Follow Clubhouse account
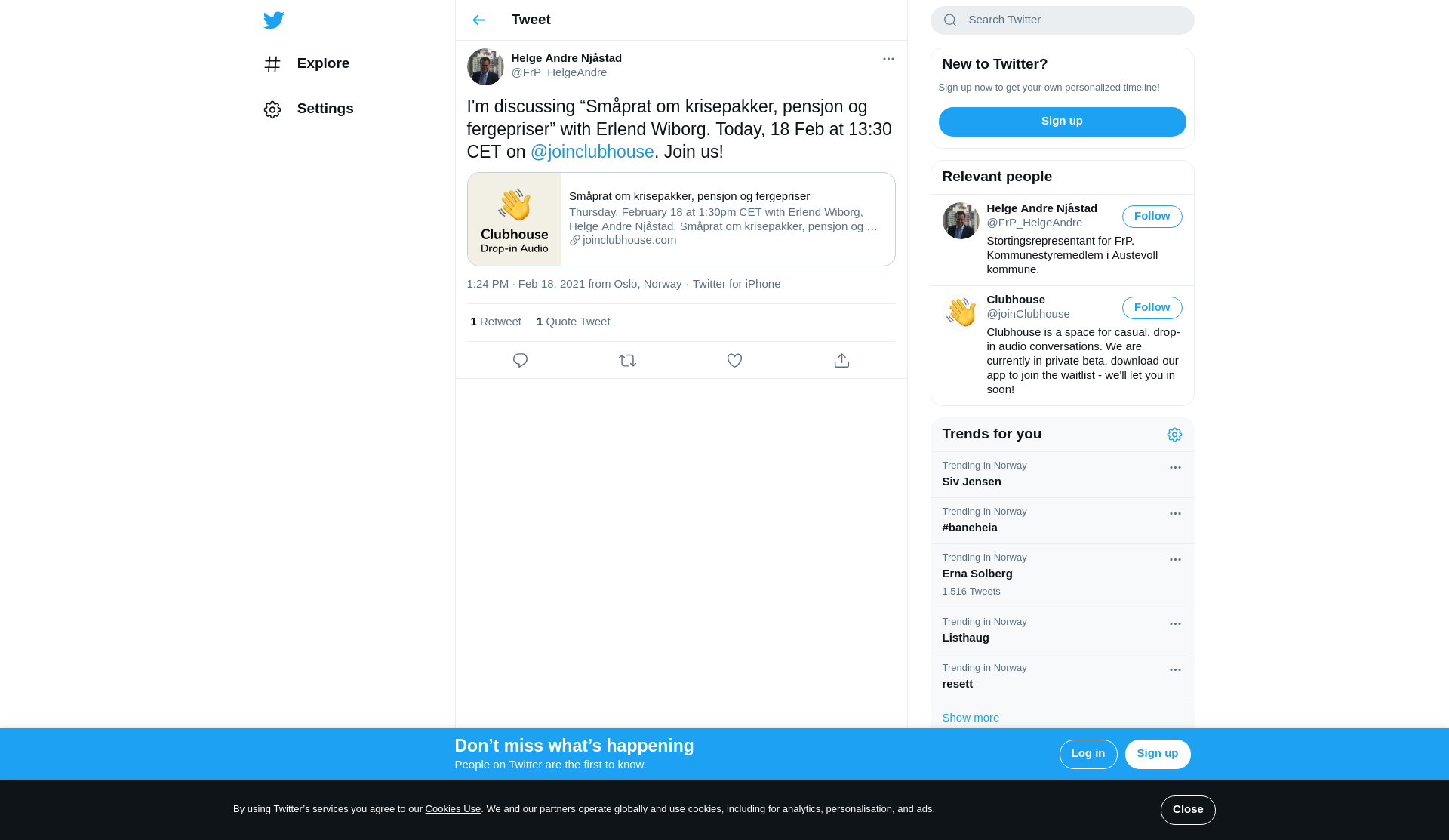Image resolution: width=1449 pixels, height=840 pixels. point(1152,308)
